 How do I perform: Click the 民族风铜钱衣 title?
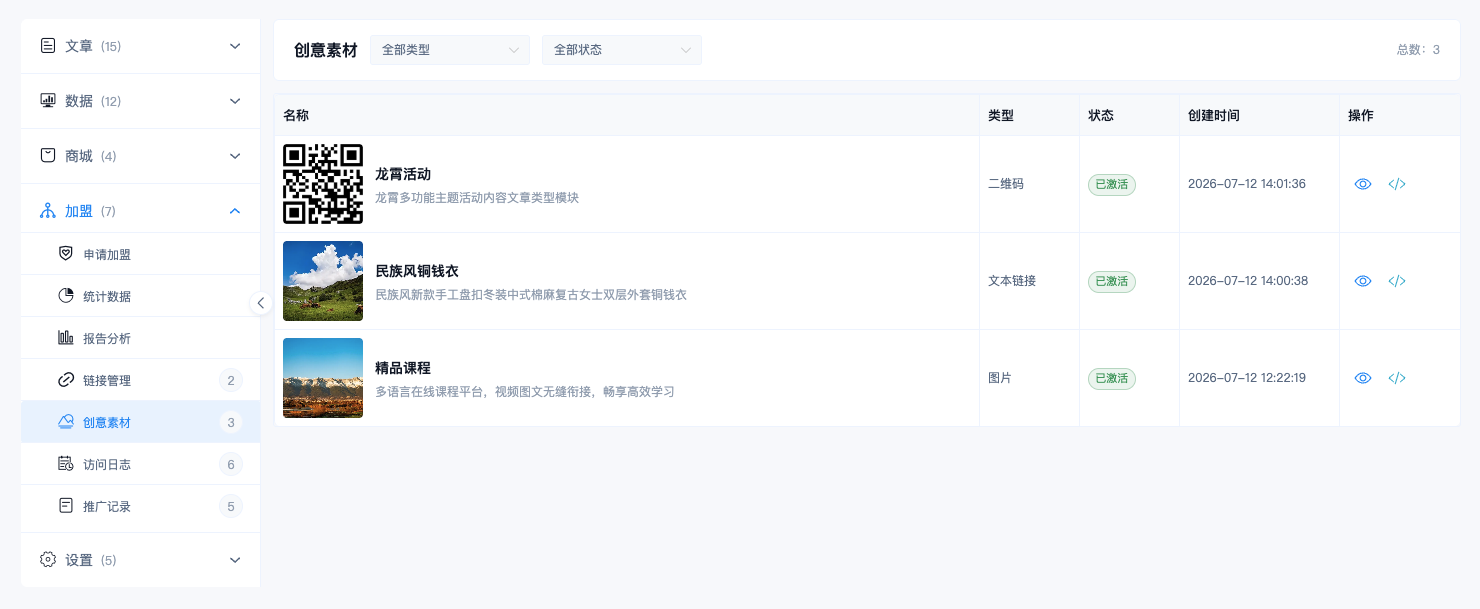tap(417, 271)
